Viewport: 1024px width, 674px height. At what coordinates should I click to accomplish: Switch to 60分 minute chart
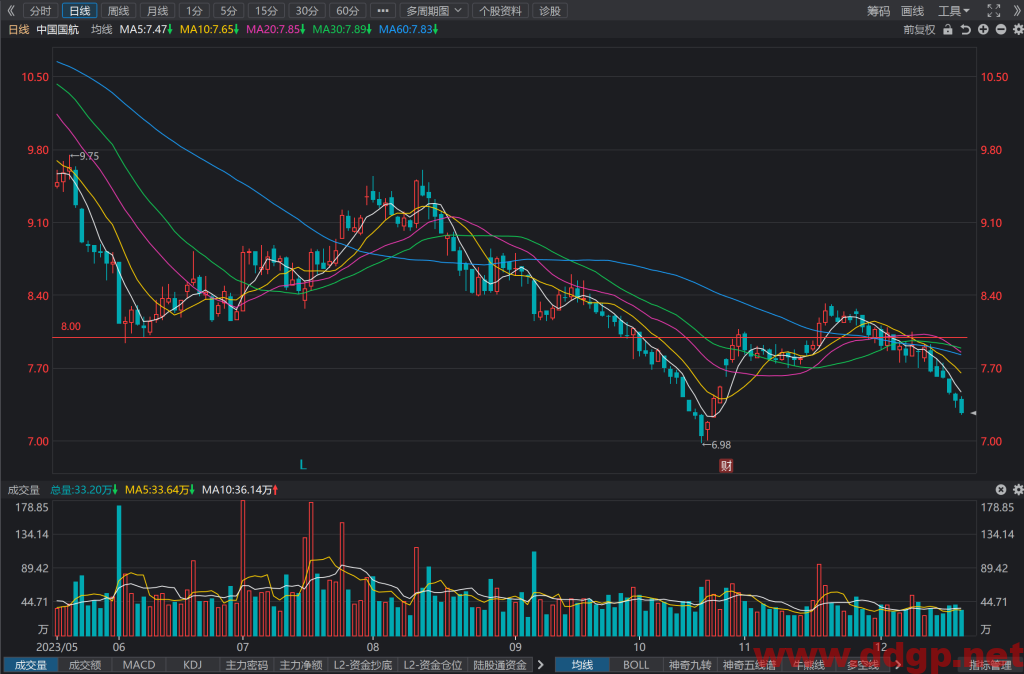[x=347, y=10]
